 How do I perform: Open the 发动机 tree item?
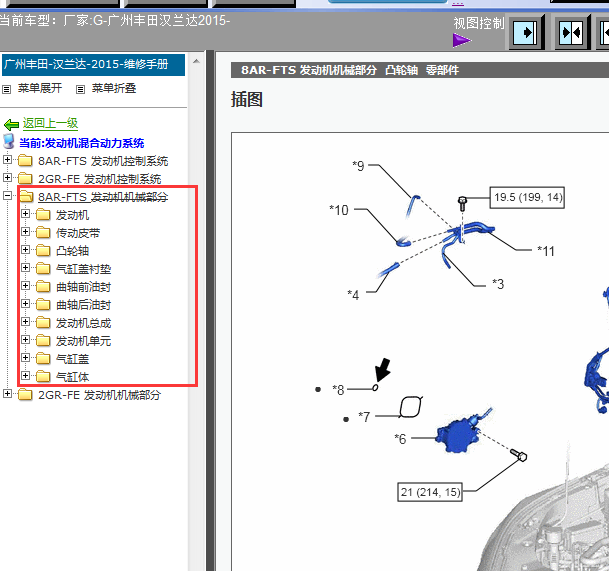pos(72,215)
